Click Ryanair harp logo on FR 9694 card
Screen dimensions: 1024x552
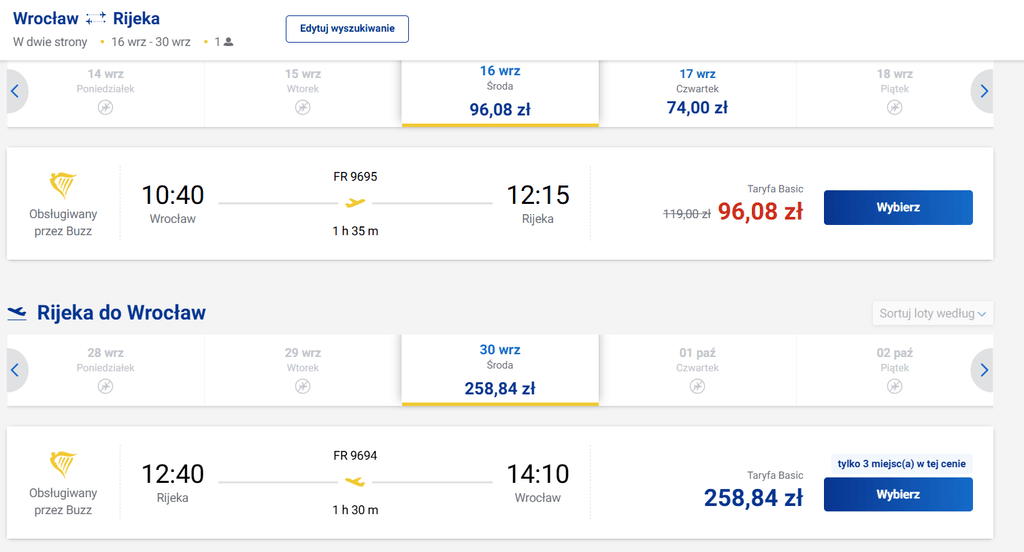pos(63,464)
